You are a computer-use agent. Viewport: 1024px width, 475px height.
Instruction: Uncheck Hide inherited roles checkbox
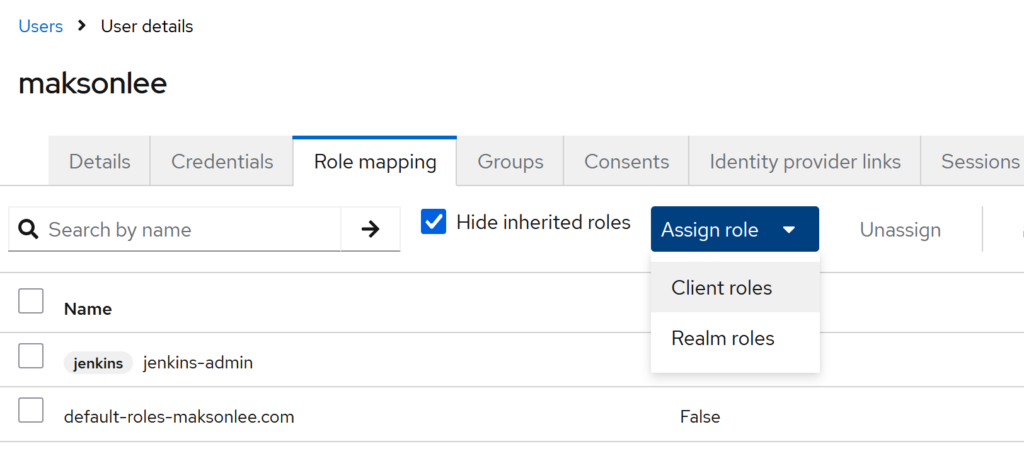[434, 222]
